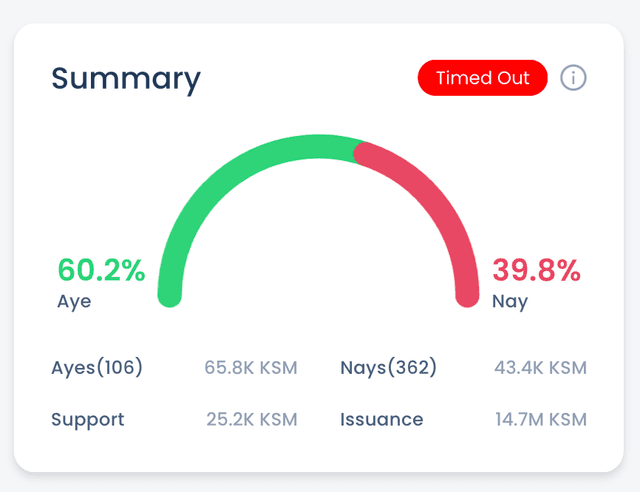Click the 43.4K KSM Nays amount
640x492 pixels.
coord(540,368)
